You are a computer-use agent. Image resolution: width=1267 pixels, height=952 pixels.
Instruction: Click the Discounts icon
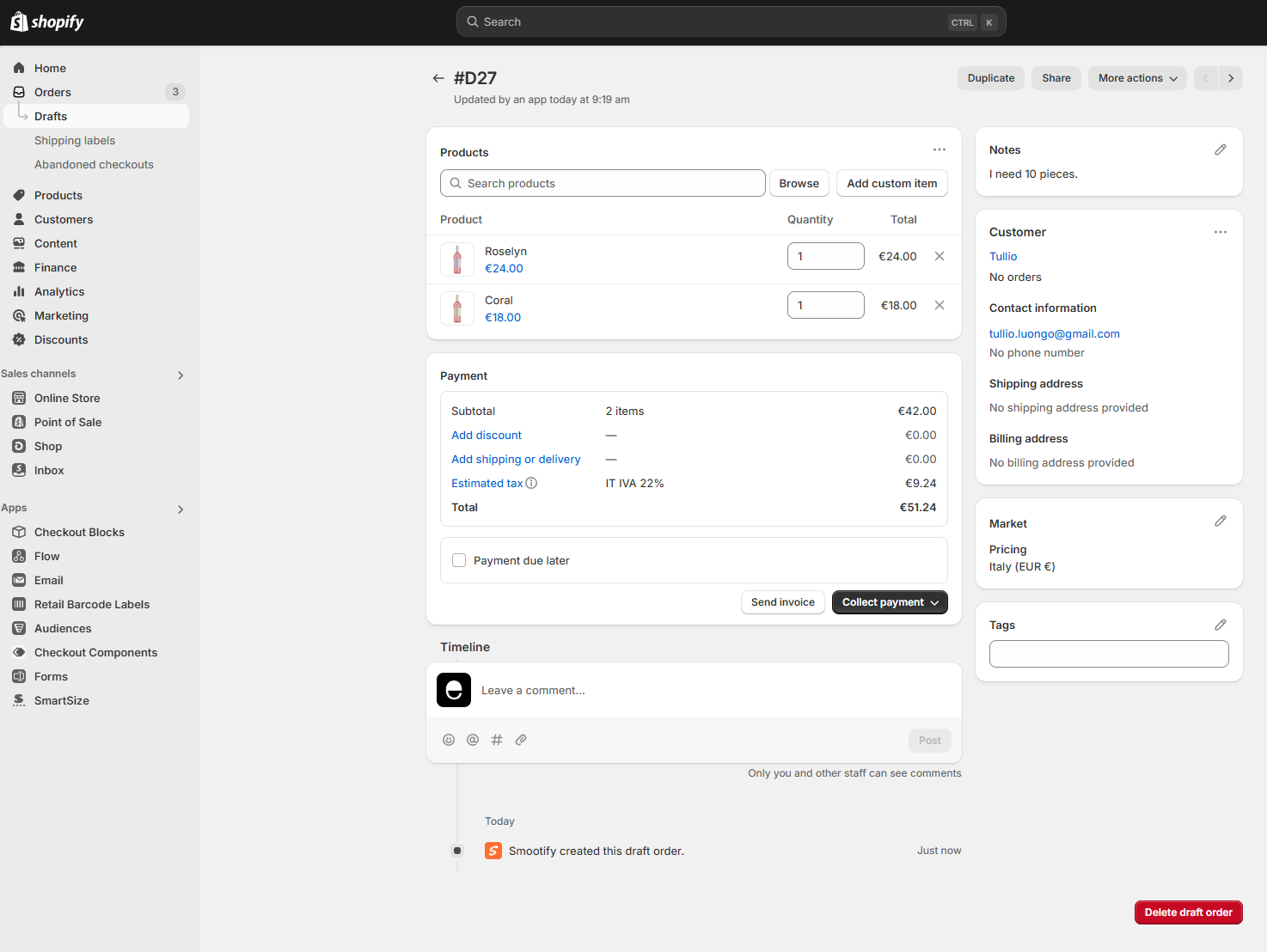18,339
